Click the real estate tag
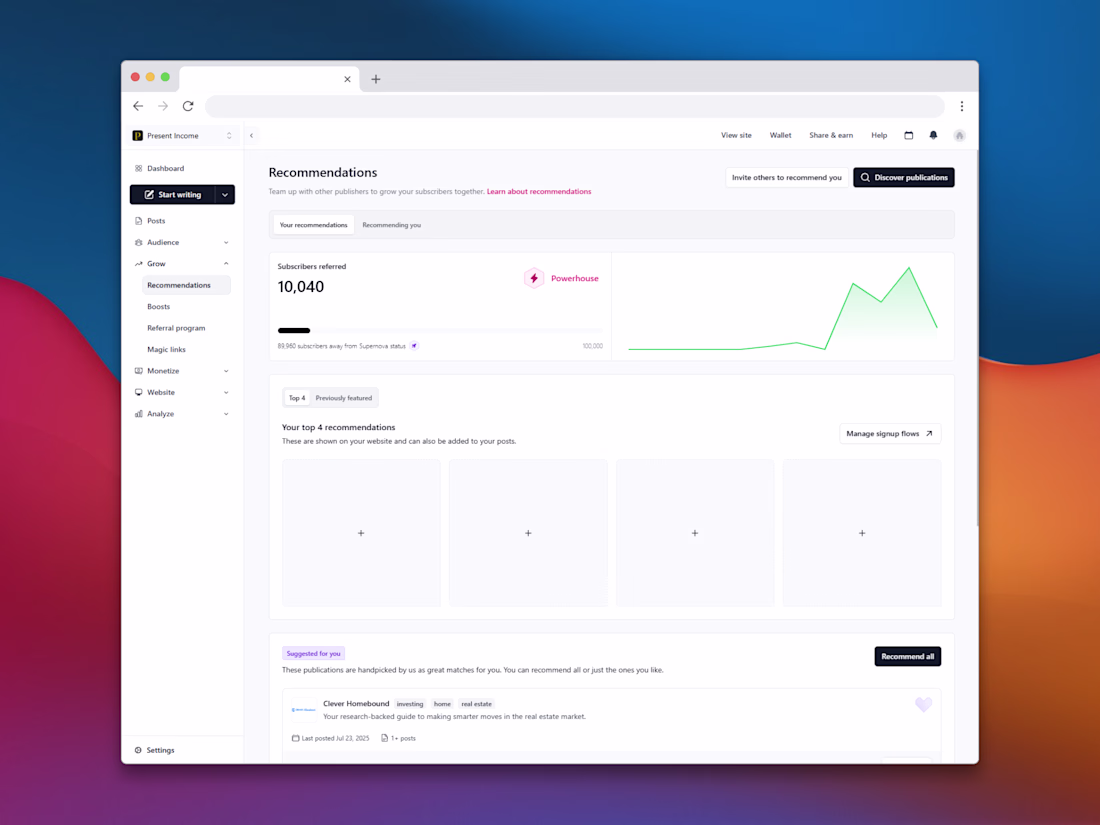The height and width of the screenshot is (825, 1100). [476, 704]
